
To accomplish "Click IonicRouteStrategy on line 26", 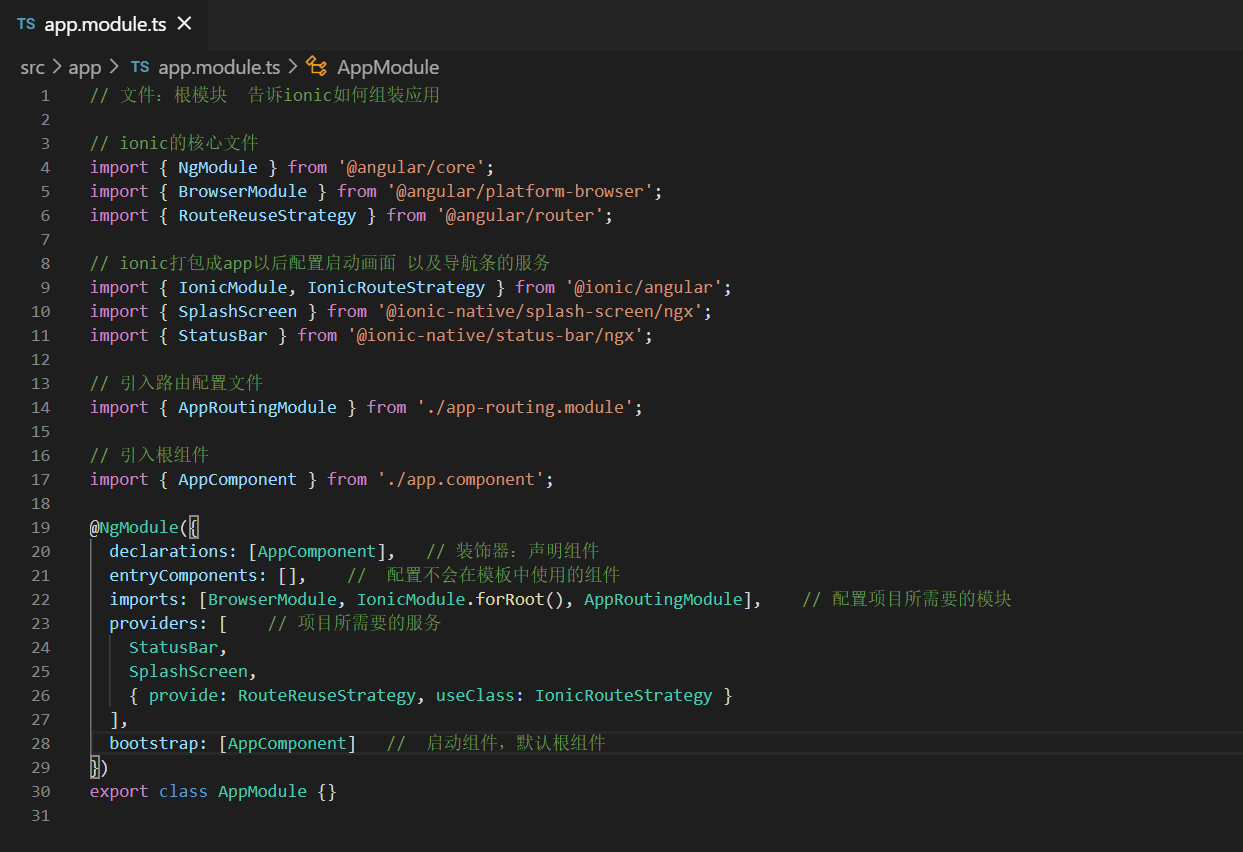I will tap(624, 695).
